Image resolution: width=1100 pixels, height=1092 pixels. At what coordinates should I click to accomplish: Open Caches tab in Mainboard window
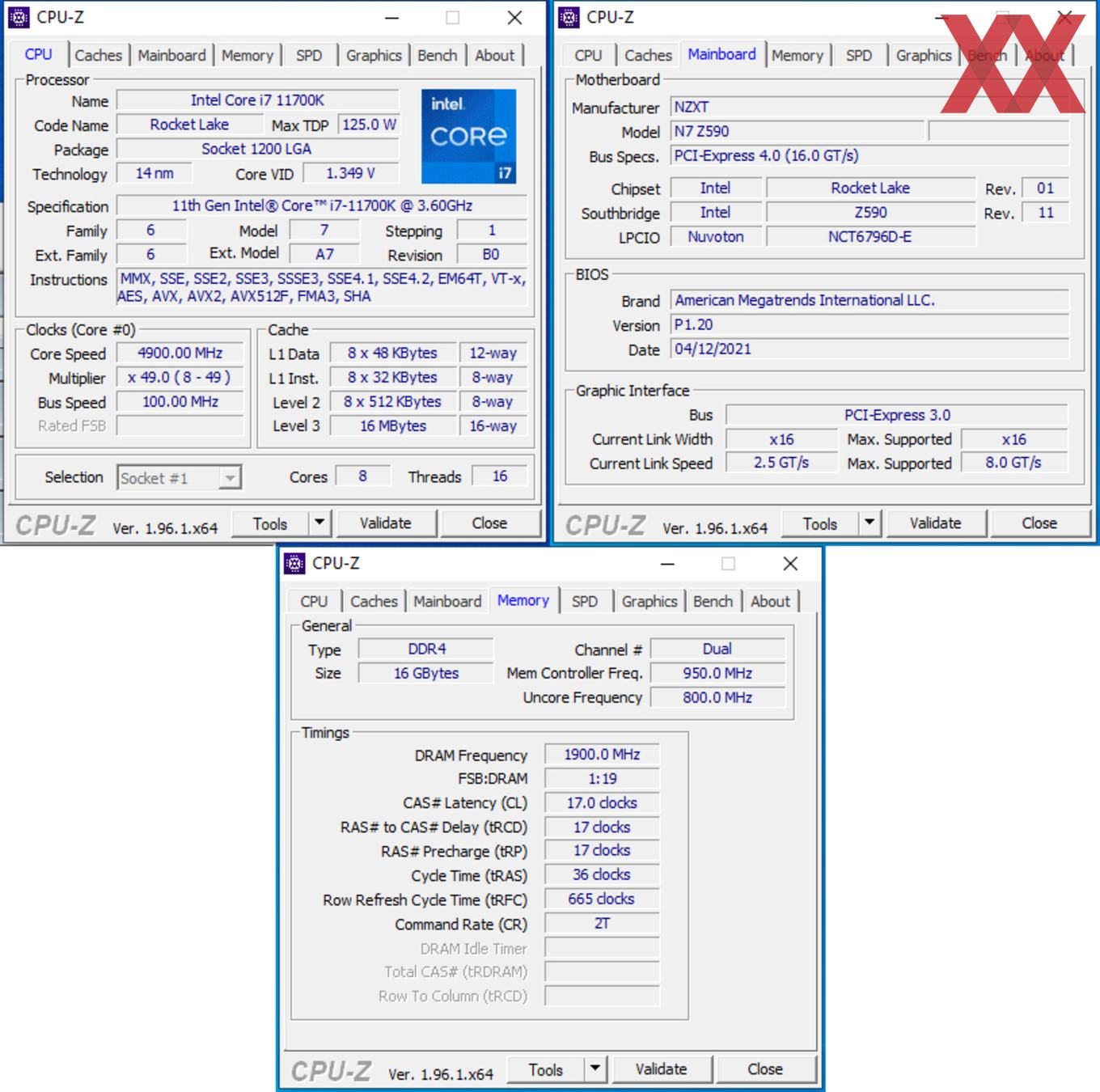648,56
